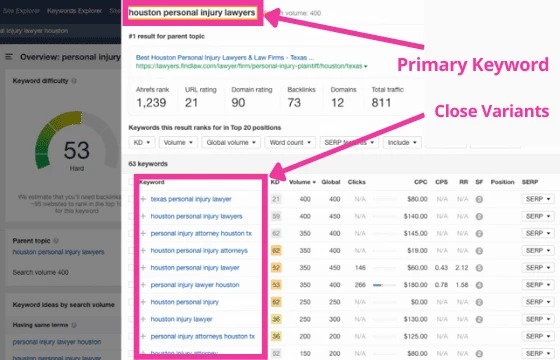Open keyword idea personal injury lawyer houston in sidebar
This screenshot has width=560, height=360.
click(x=57, y=342)
